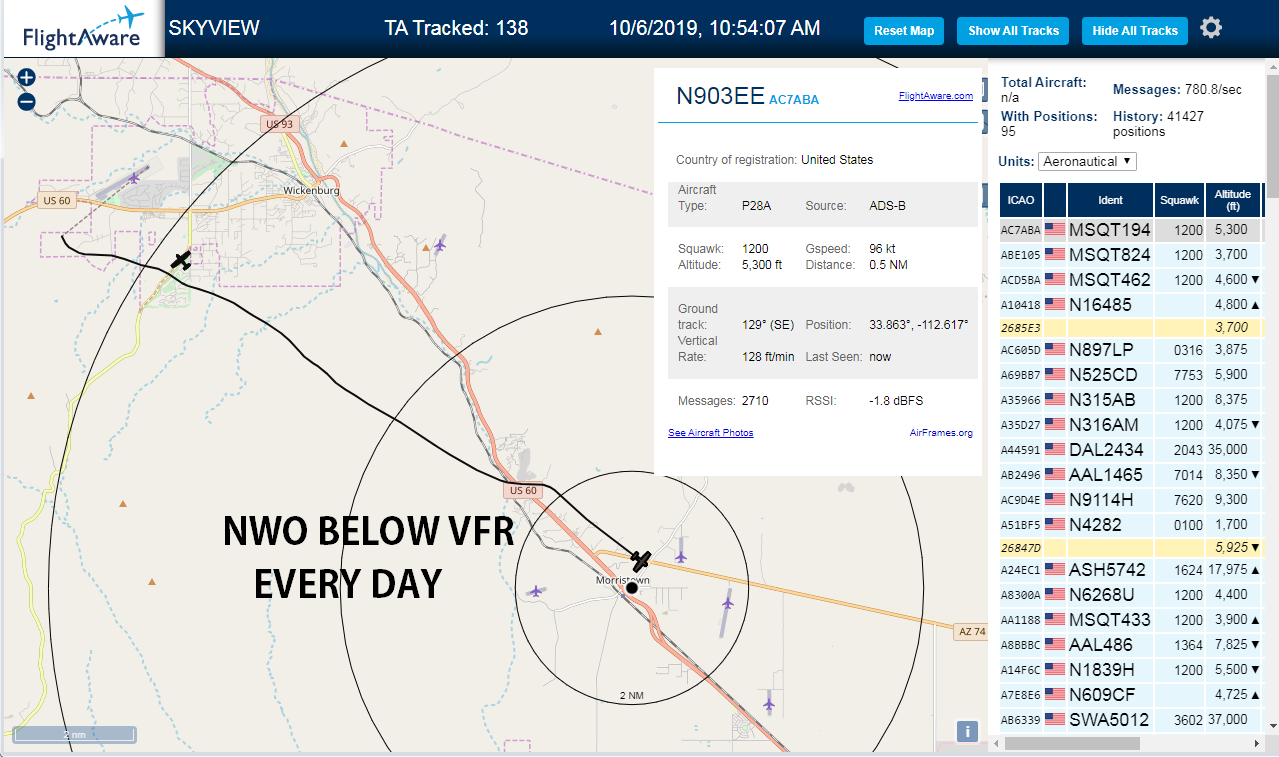
Task: Select the MSQT462 aircraft row
Action: [1131, 279]
